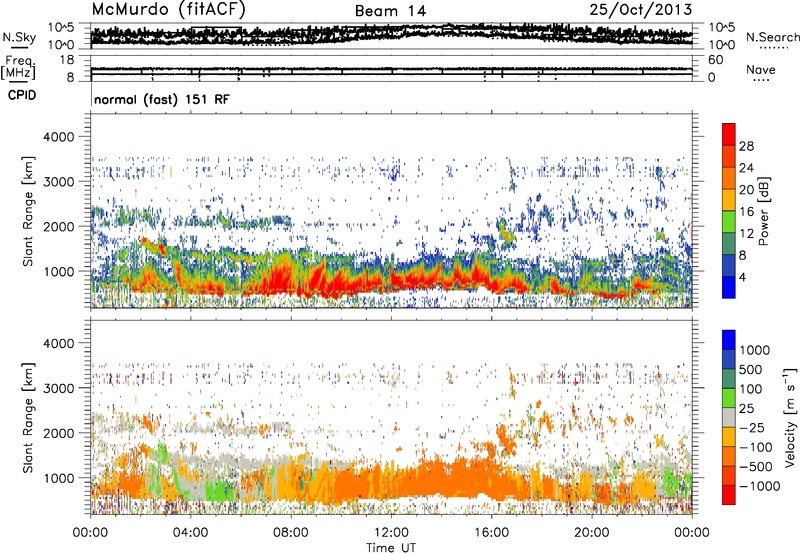The width and height of the screenshot is (800, 554).
Task: Click the gray -25 to 25 velocity band
Action: [729, 418]
